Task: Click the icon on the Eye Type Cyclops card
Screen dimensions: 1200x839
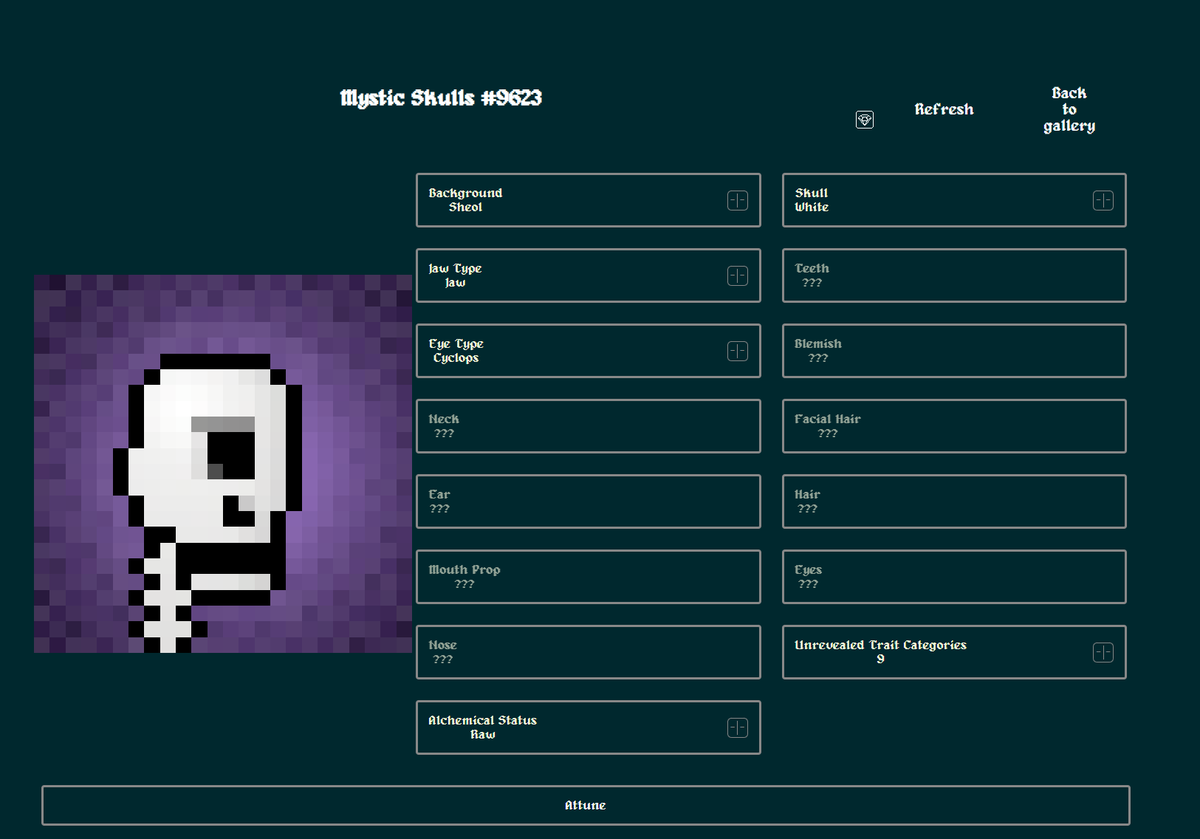Action: (738, 351)
